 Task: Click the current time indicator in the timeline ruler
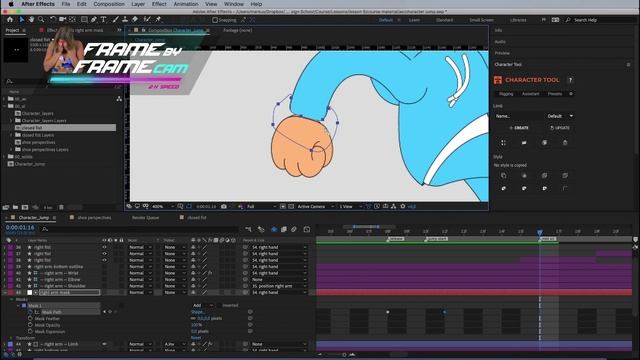(540, 232)
